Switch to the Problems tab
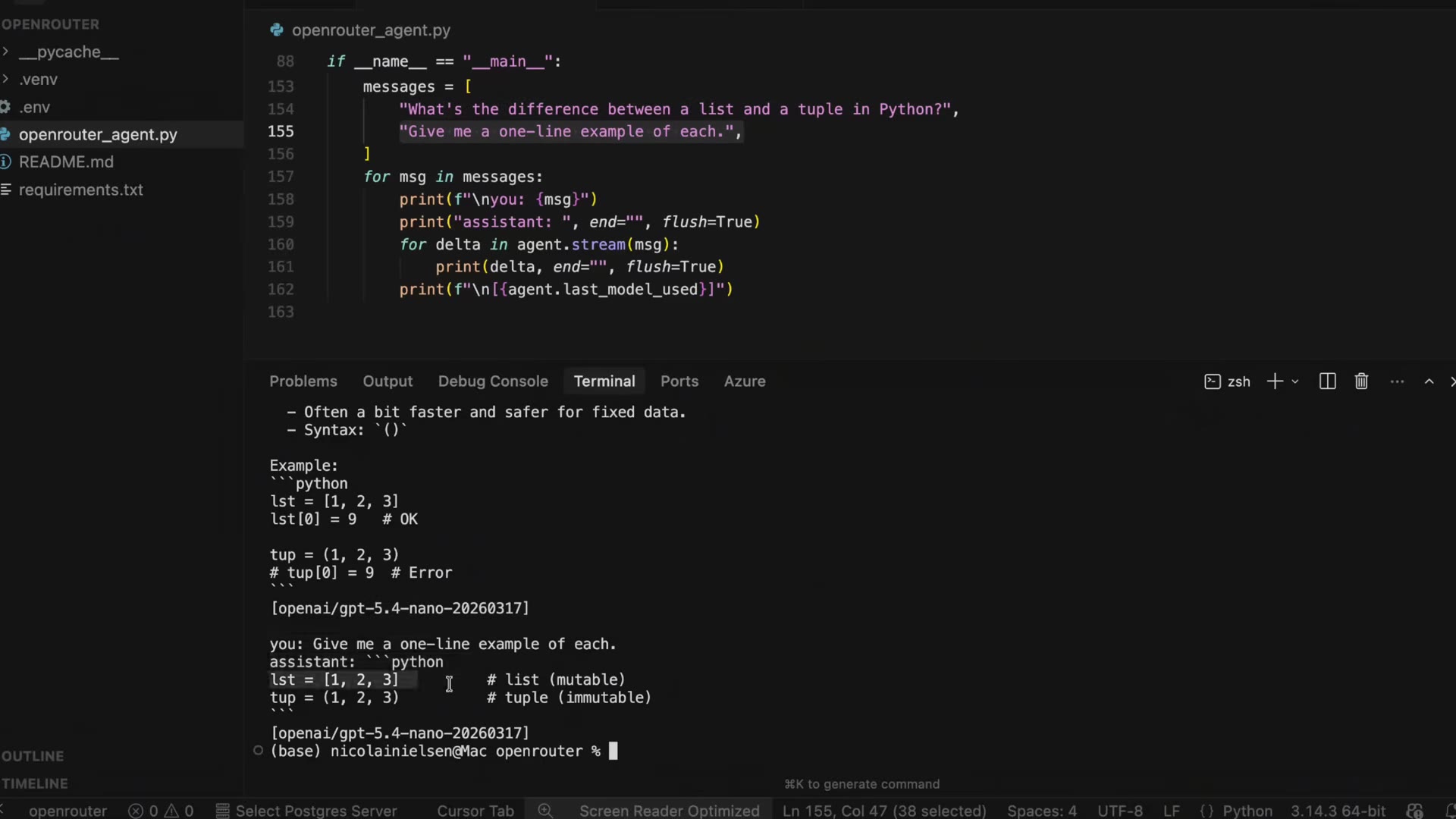This screenshot has height=819, width=1456. pos(303,381)
